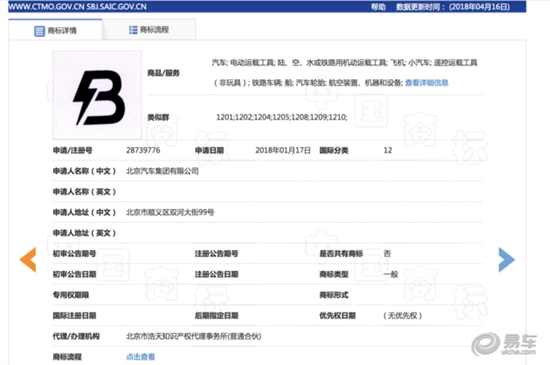This screenshot has width=550, height=365.
Task: Open the 商标详情 tab
Action: click(x=55, y=30)
